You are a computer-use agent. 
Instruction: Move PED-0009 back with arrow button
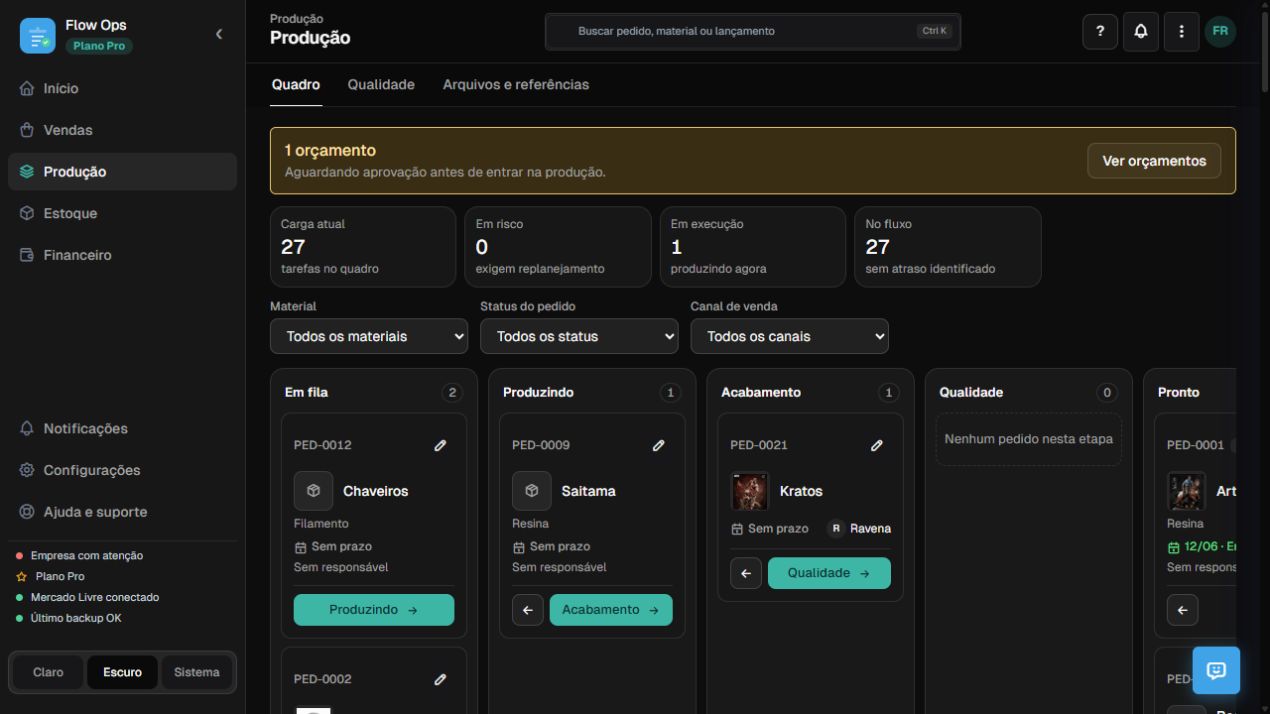[528, 610]
